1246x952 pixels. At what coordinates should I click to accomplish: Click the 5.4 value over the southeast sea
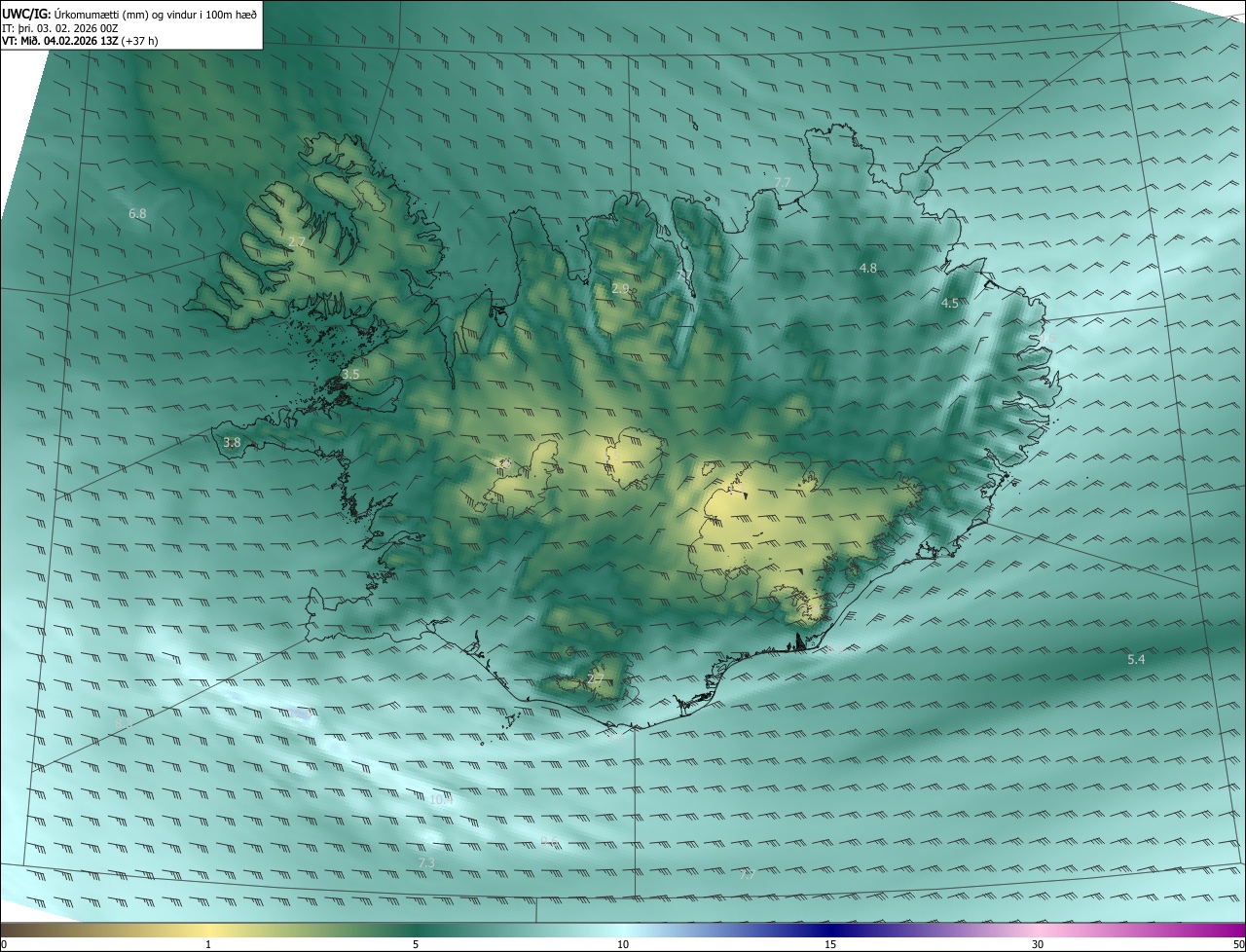click(x=1136, y=660)
